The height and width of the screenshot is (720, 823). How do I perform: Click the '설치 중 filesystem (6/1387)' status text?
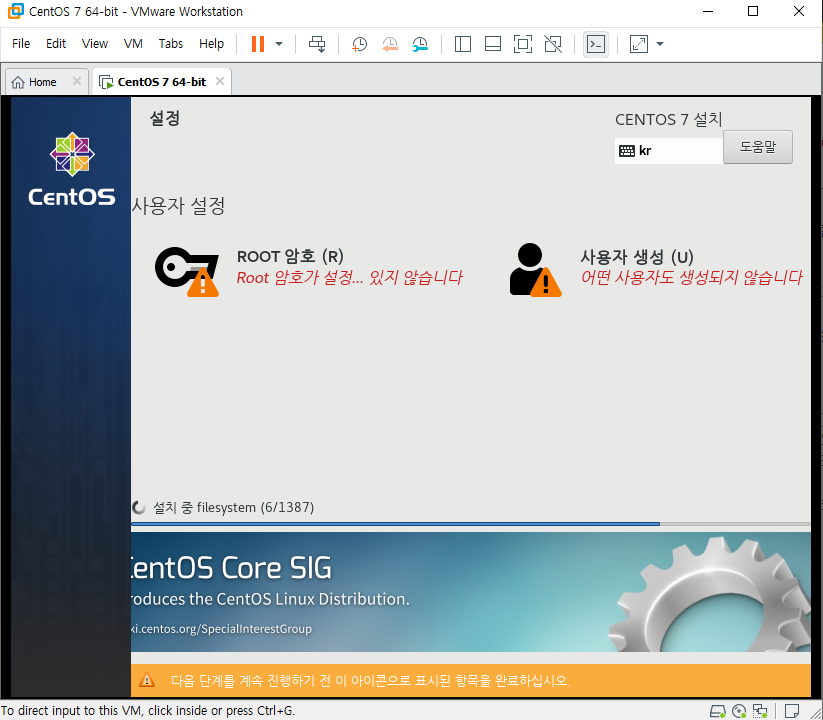coord(234,507)
